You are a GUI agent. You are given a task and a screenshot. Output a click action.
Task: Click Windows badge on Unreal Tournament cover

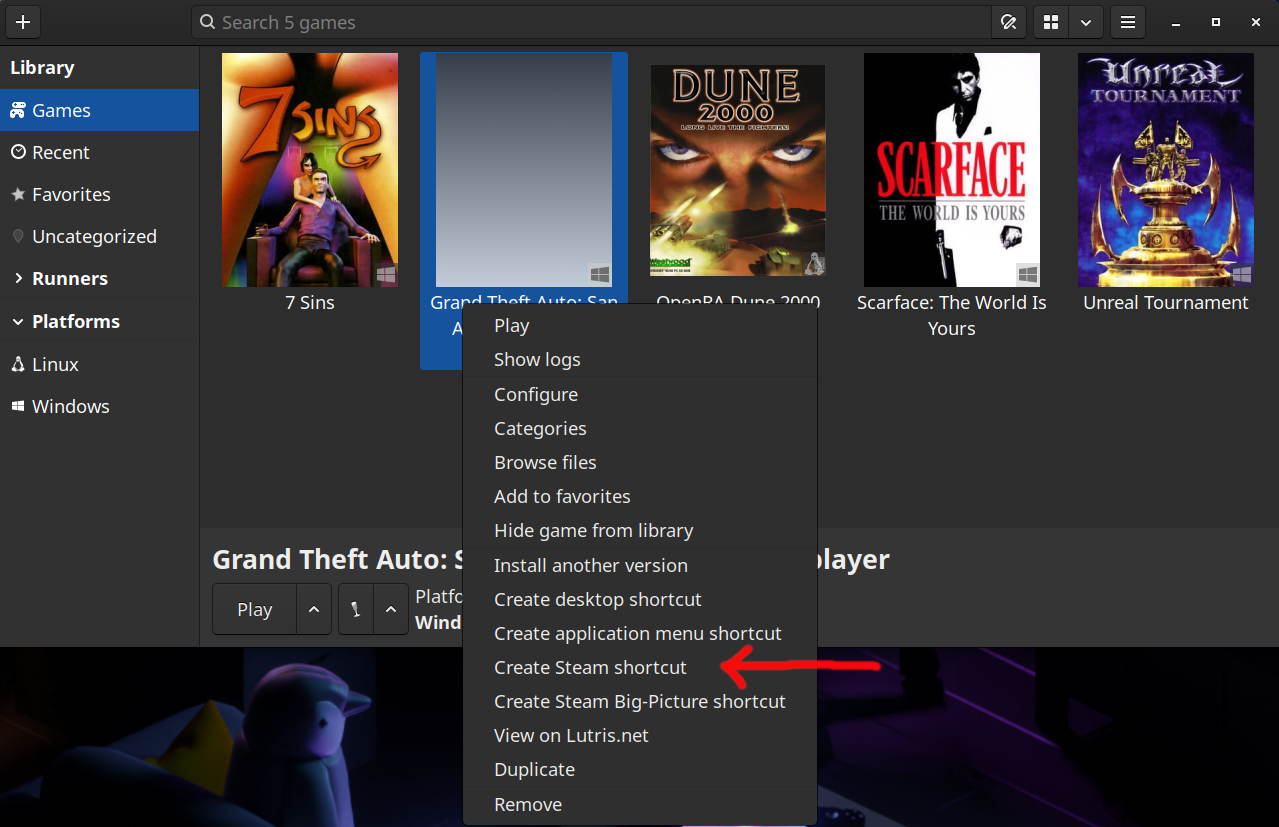coord(1242,274)
